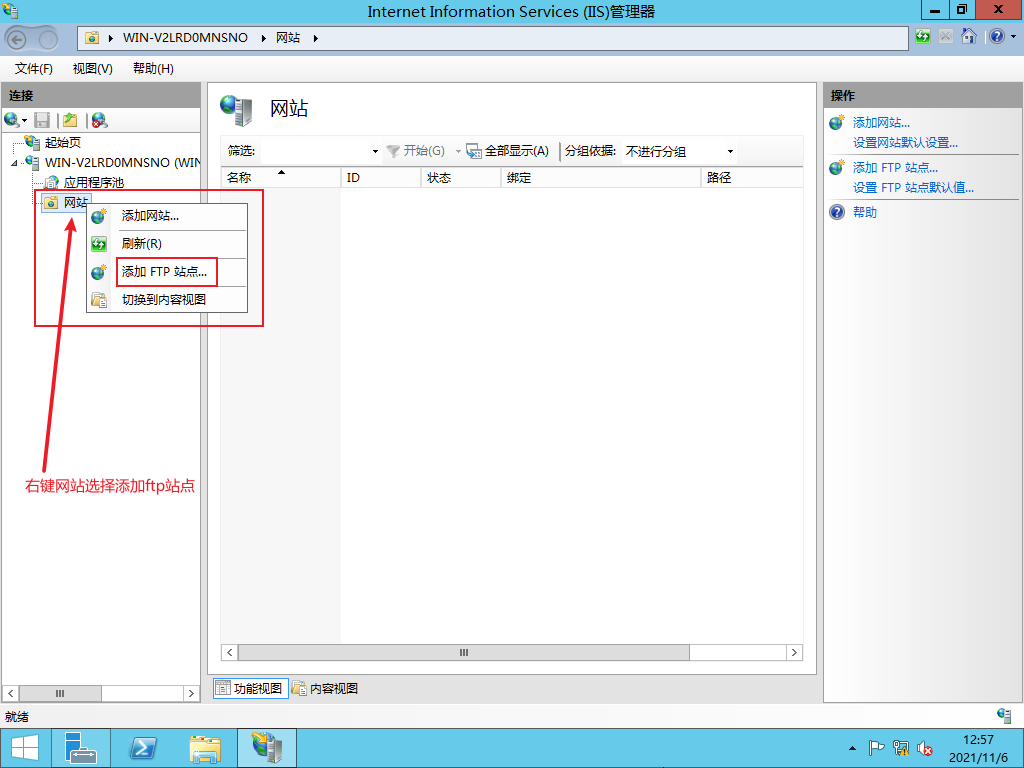Open the 视图(V) menu
This screenshot has width=1024, height=768.
click(x=93, y=69)
